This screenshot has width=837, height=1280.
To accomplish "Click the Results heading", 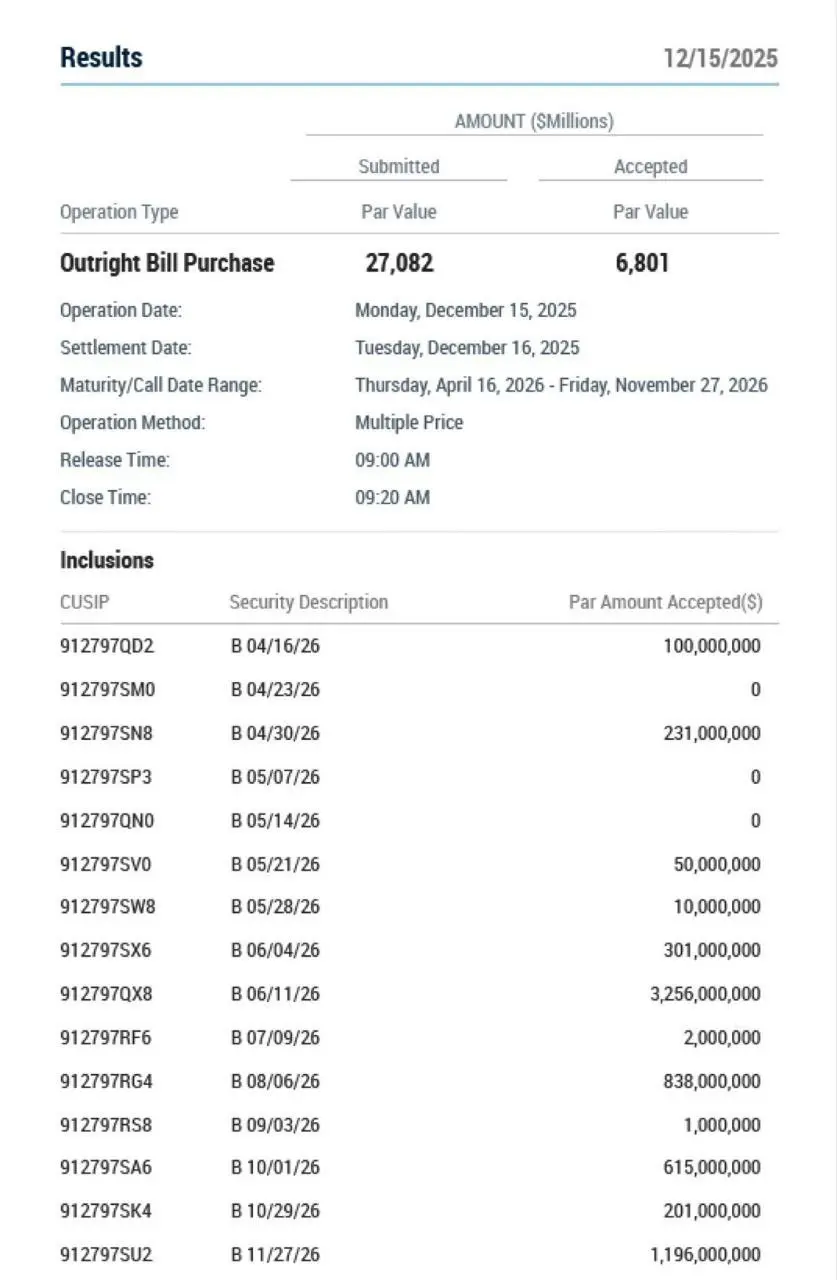I will pos(101,58).
